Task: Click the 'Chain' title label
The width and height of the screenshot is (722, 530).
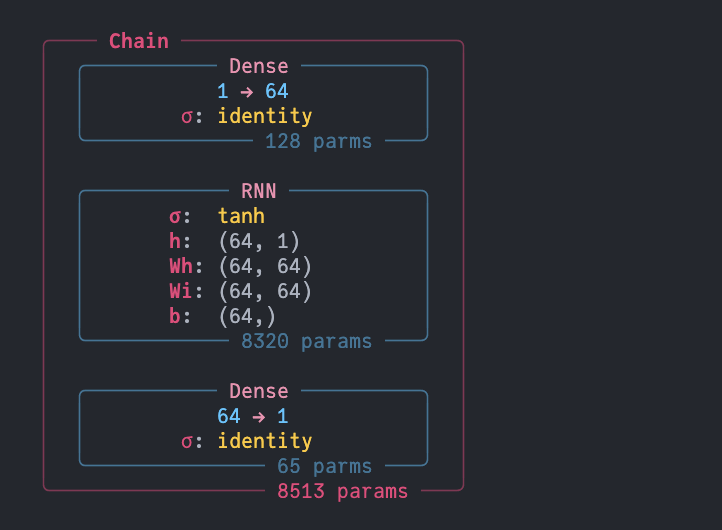Action: point(139,41)
